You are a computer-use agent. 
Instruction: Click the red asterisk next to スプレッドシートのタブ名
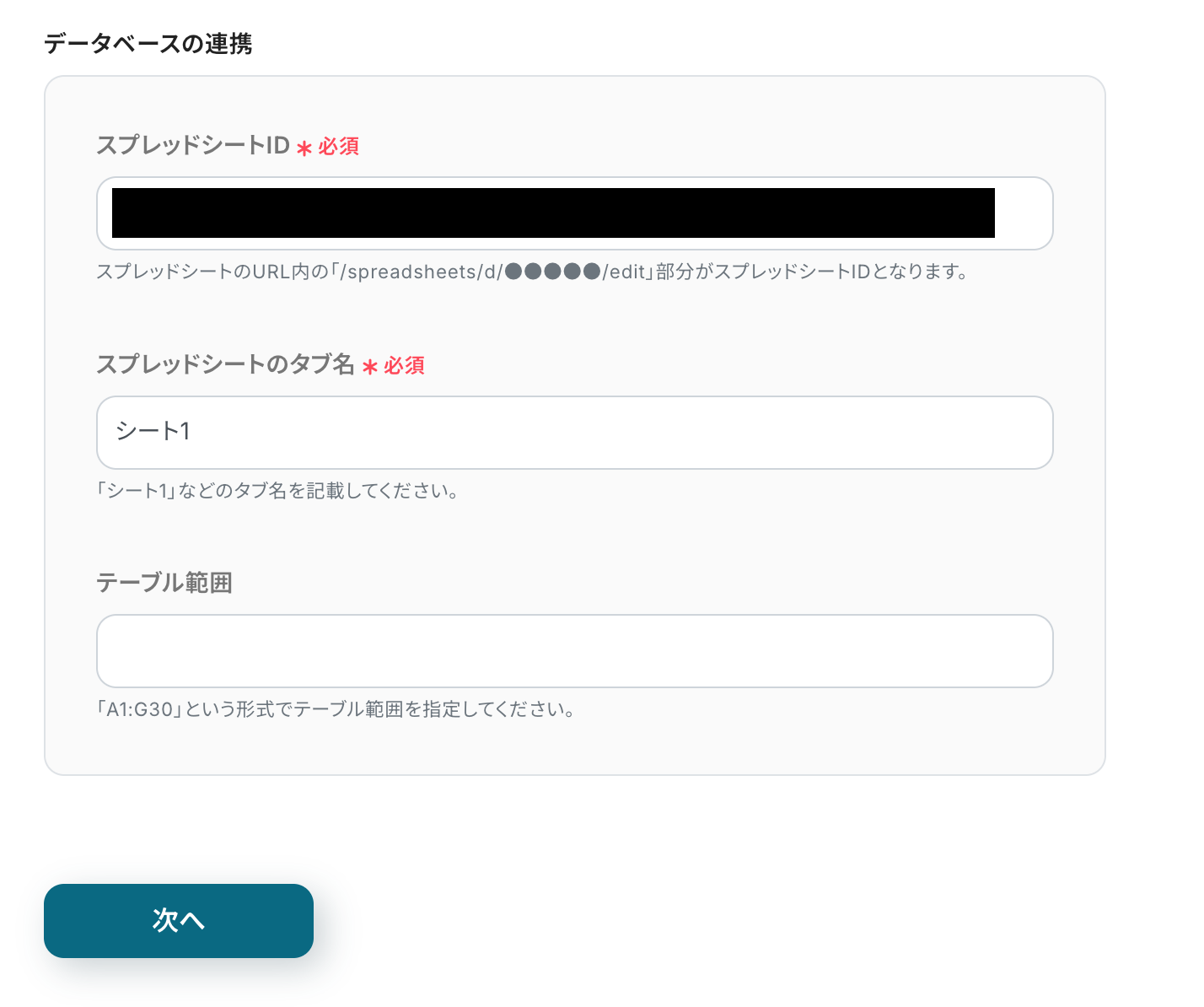369,367
